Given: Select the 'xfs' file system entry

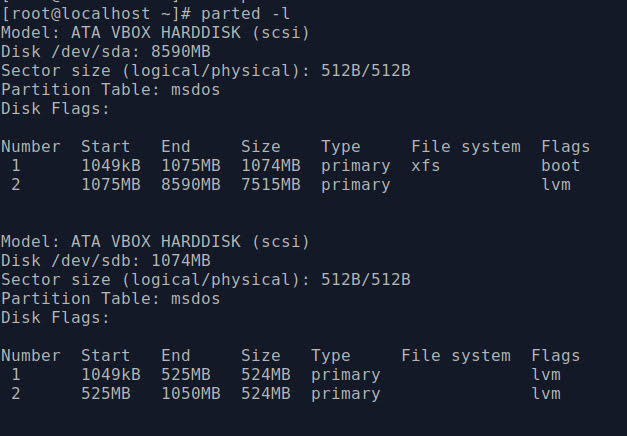Looking at the screenshot, I should 425,166.
